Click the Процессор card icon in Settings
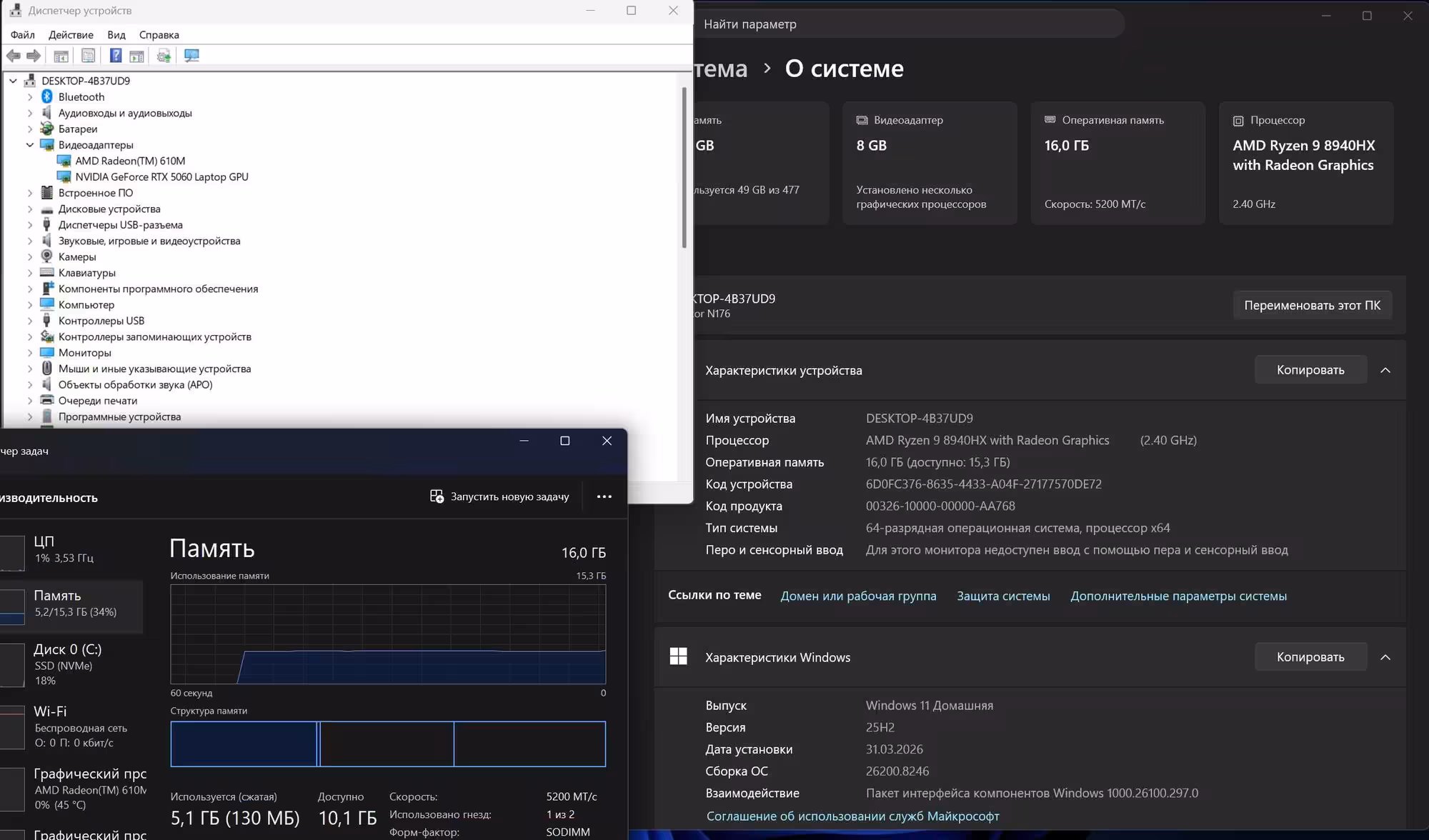1429x840 pixels. pos(1238,121)
